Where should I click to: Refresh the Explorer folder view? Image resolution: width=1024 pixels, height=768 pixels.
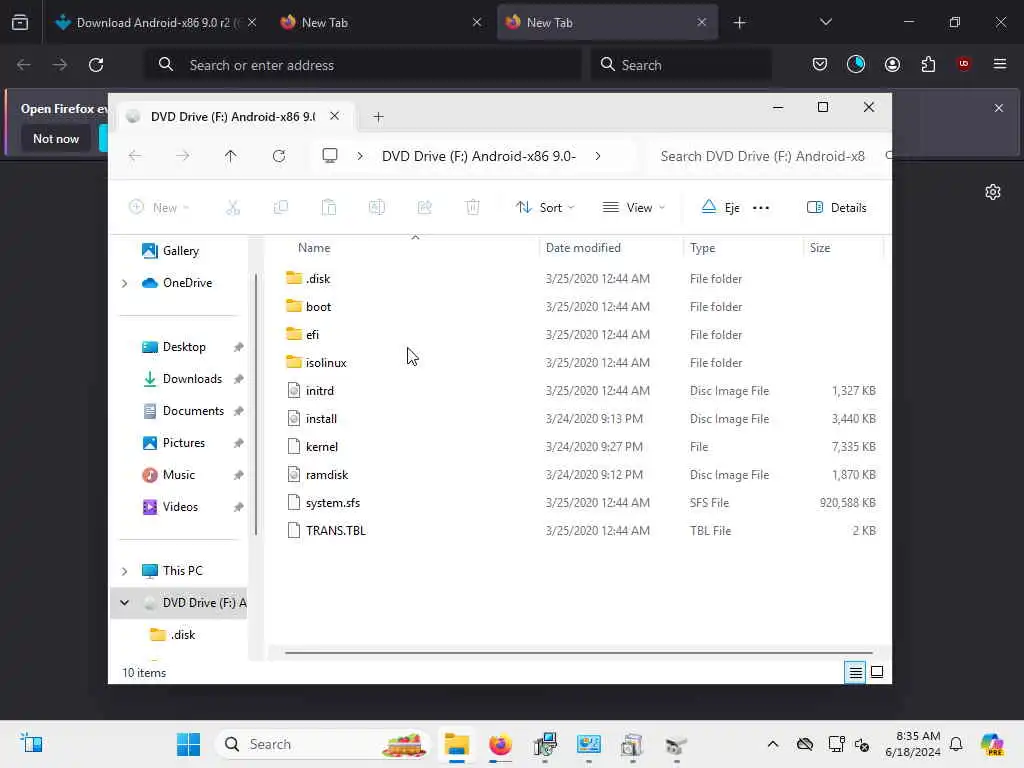(x=279, y=156)
